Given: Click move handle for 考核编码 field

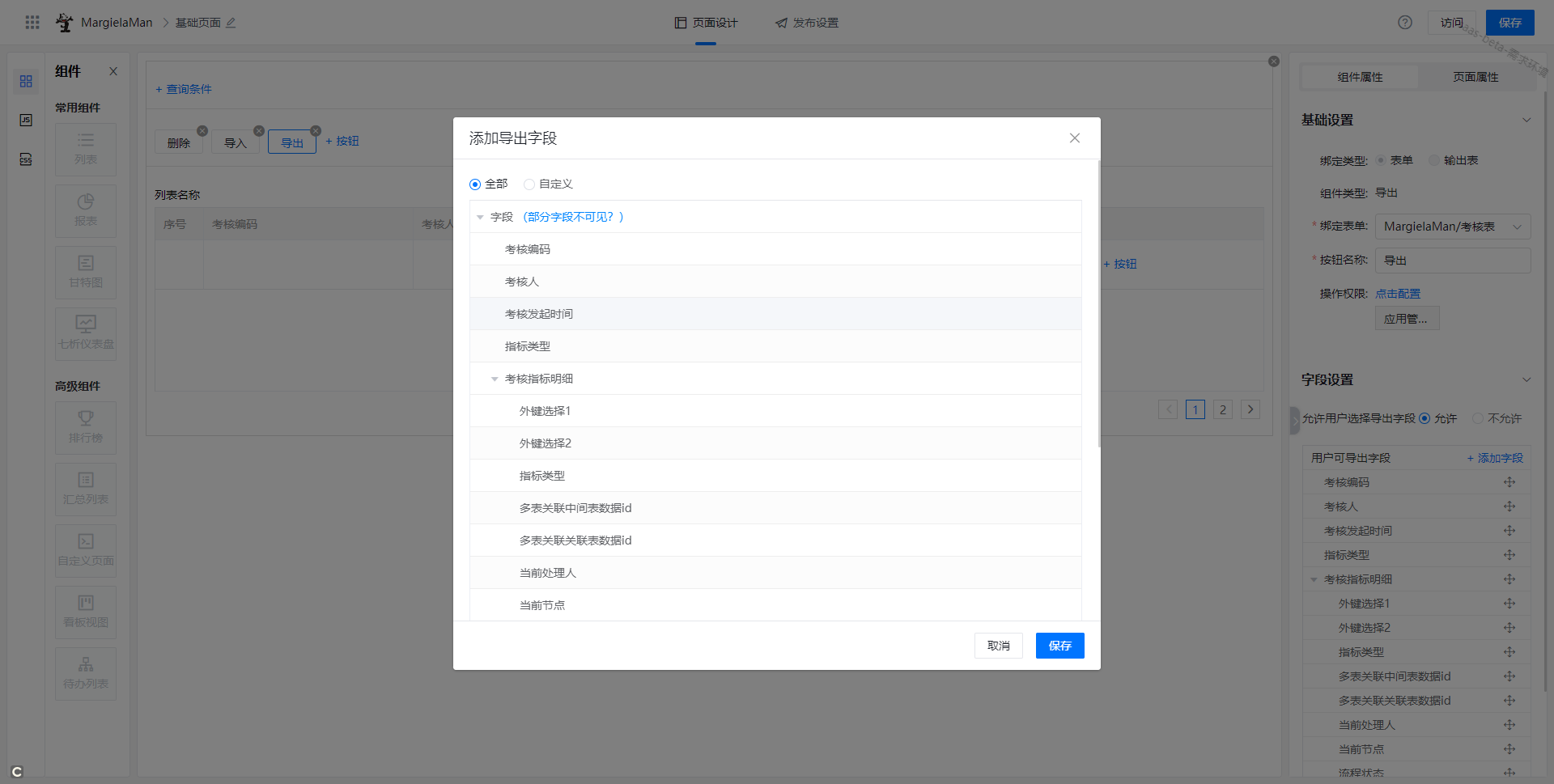Looking at the screenshot, I should [1509, 482].
